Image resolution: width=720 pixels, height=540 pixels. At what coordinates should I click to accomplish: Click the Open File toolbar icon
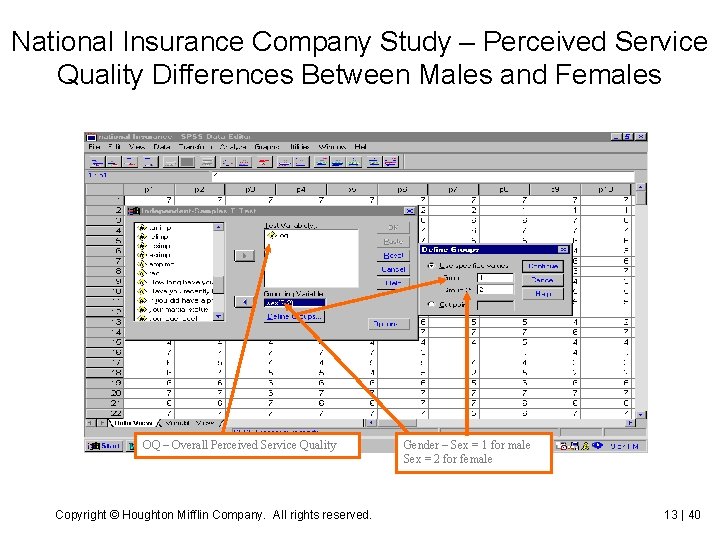point(97,162)
